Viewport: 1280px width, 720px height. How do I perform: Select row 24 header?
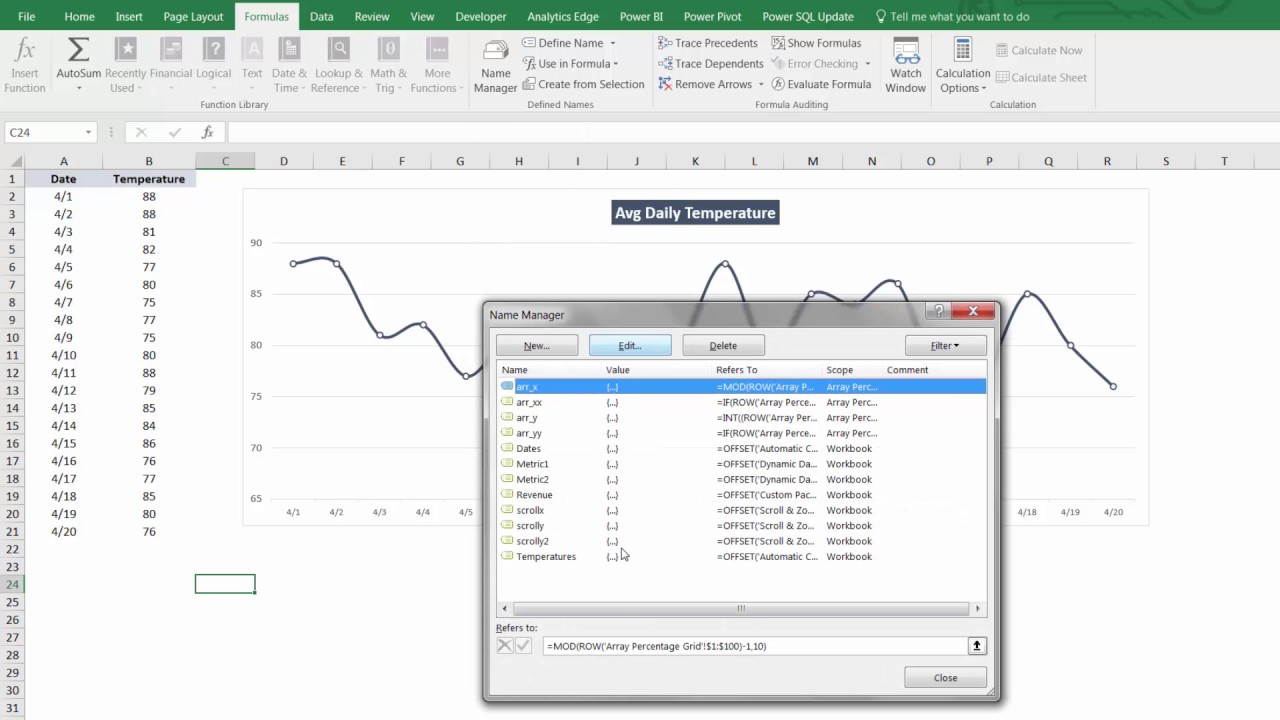12,584
